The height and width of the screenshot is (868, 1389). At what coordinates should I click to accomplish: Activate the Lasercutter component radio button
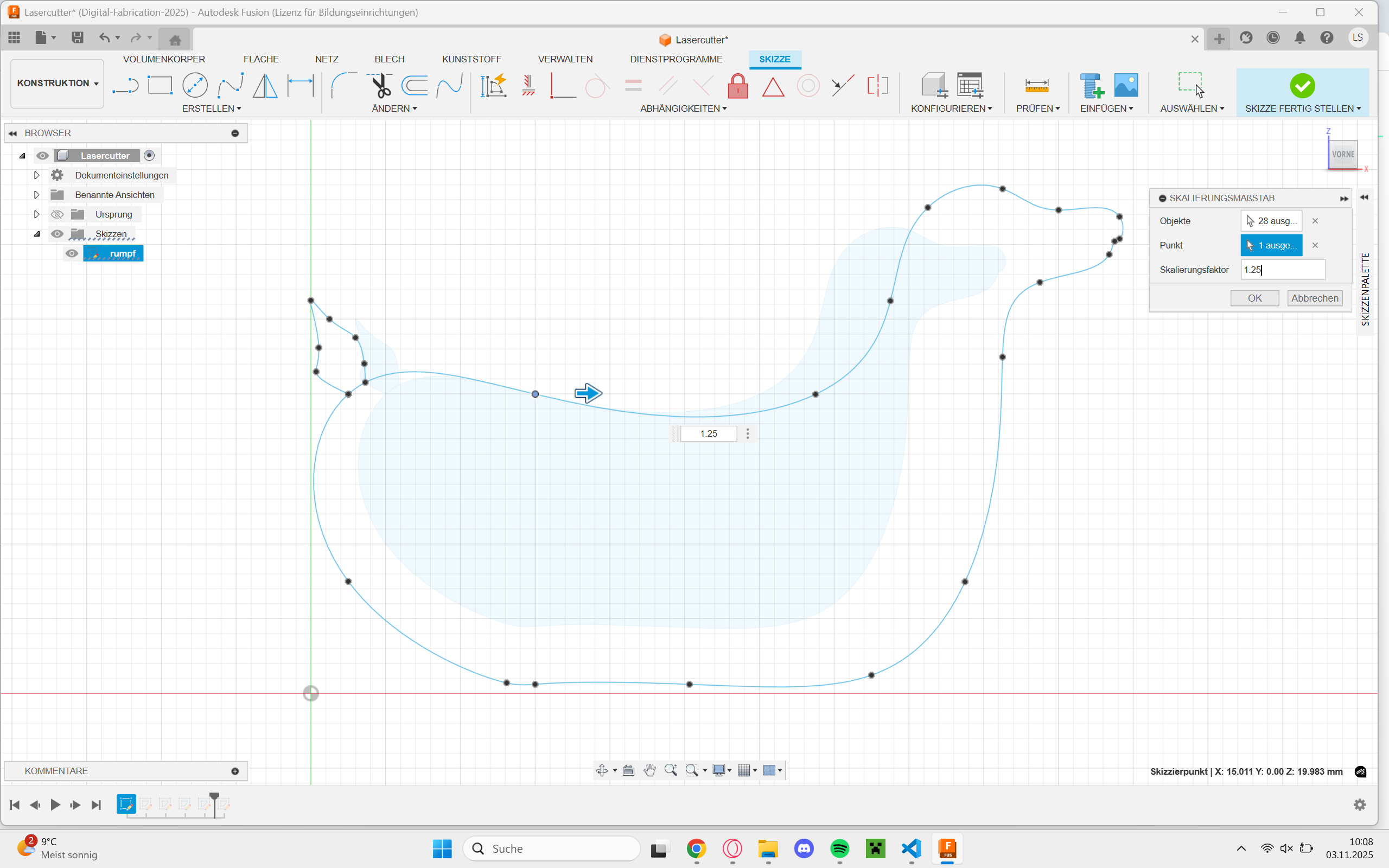(149, 156)
